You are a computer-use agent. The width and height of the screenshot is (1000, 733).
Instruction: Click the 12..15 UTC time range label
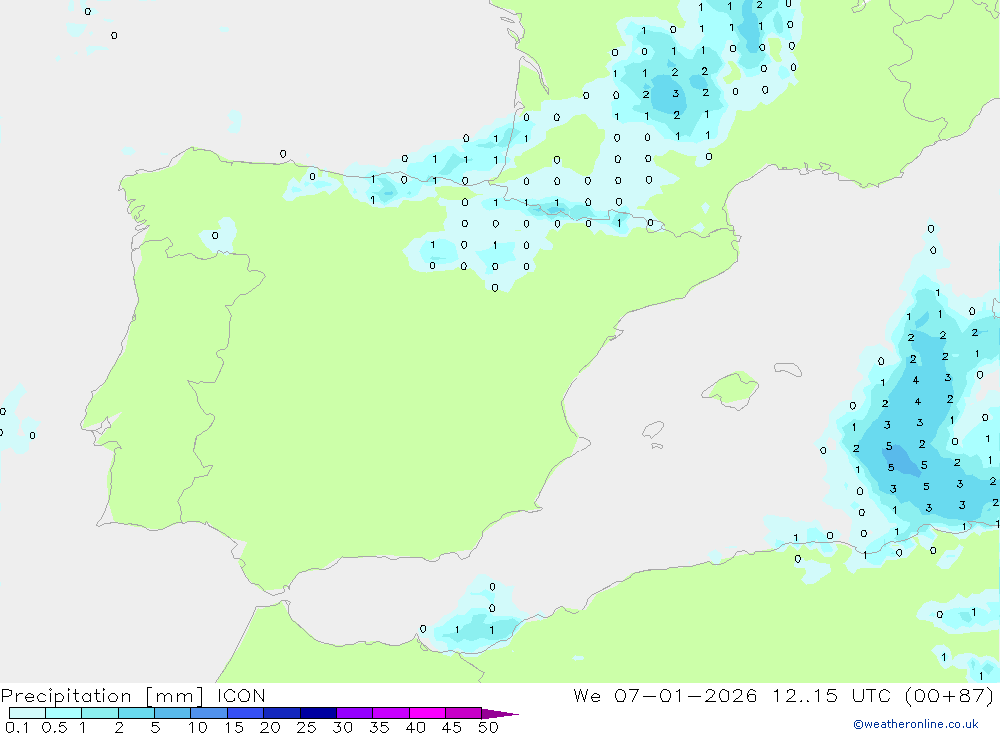831,695
